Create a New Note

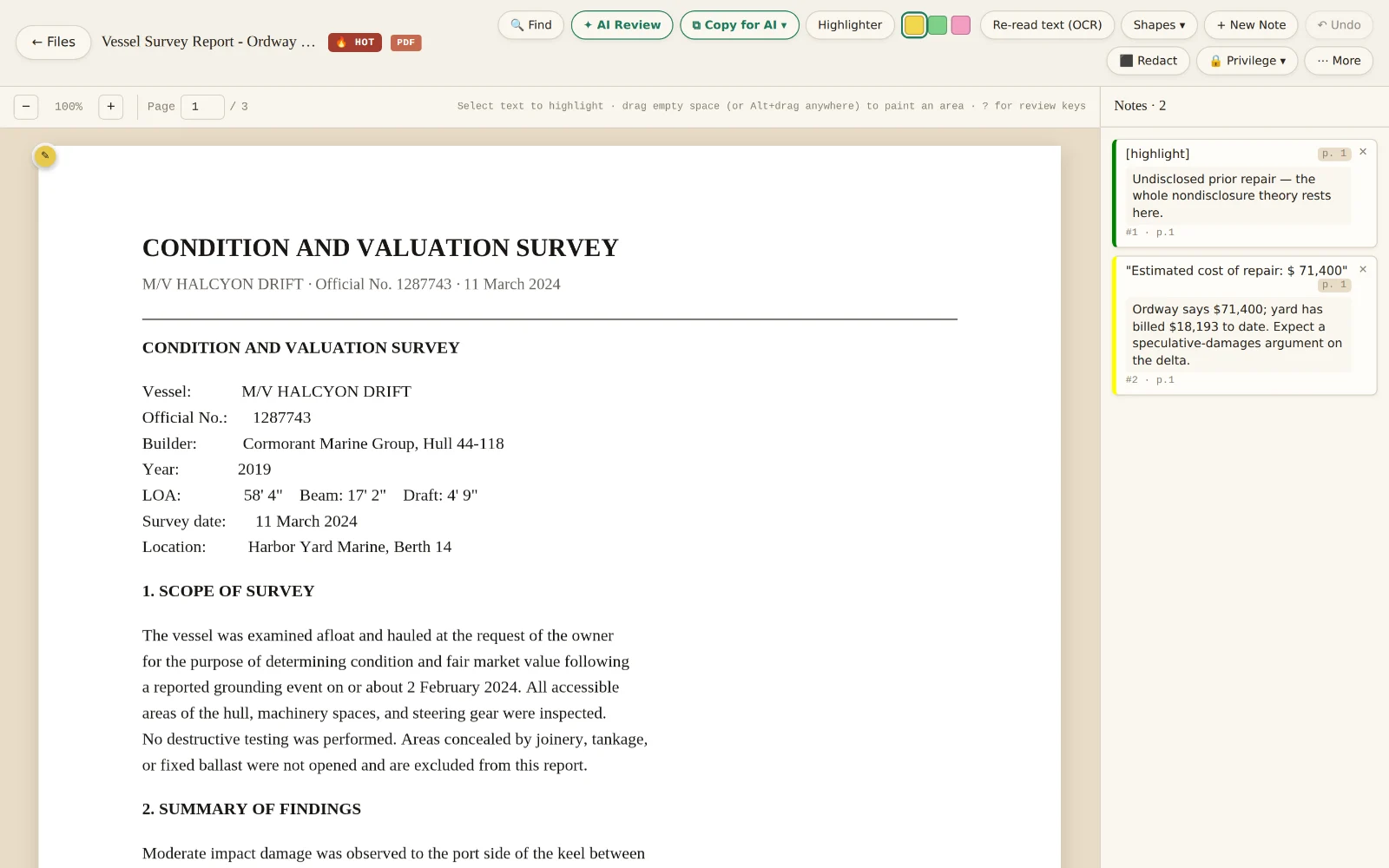pos(1251,25)
